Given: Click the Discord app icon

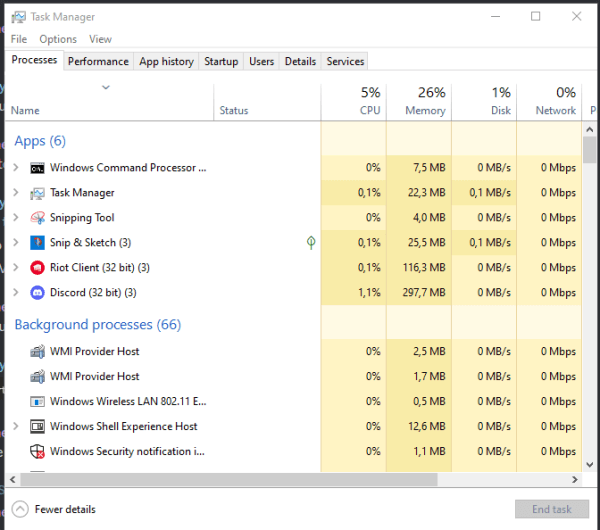Looking at the screenshot, I should pyautogui.click(x=37, y=293).
